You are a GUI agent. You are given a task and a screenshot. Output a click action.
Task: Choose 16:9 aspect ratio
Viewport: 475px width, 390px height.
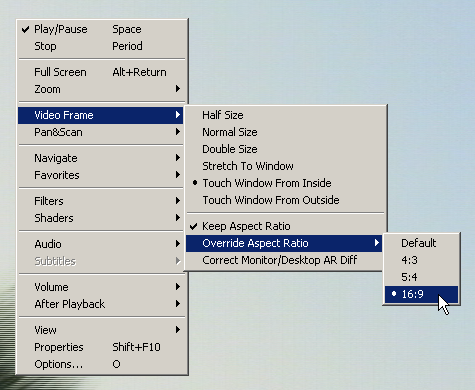click(421, 294)
